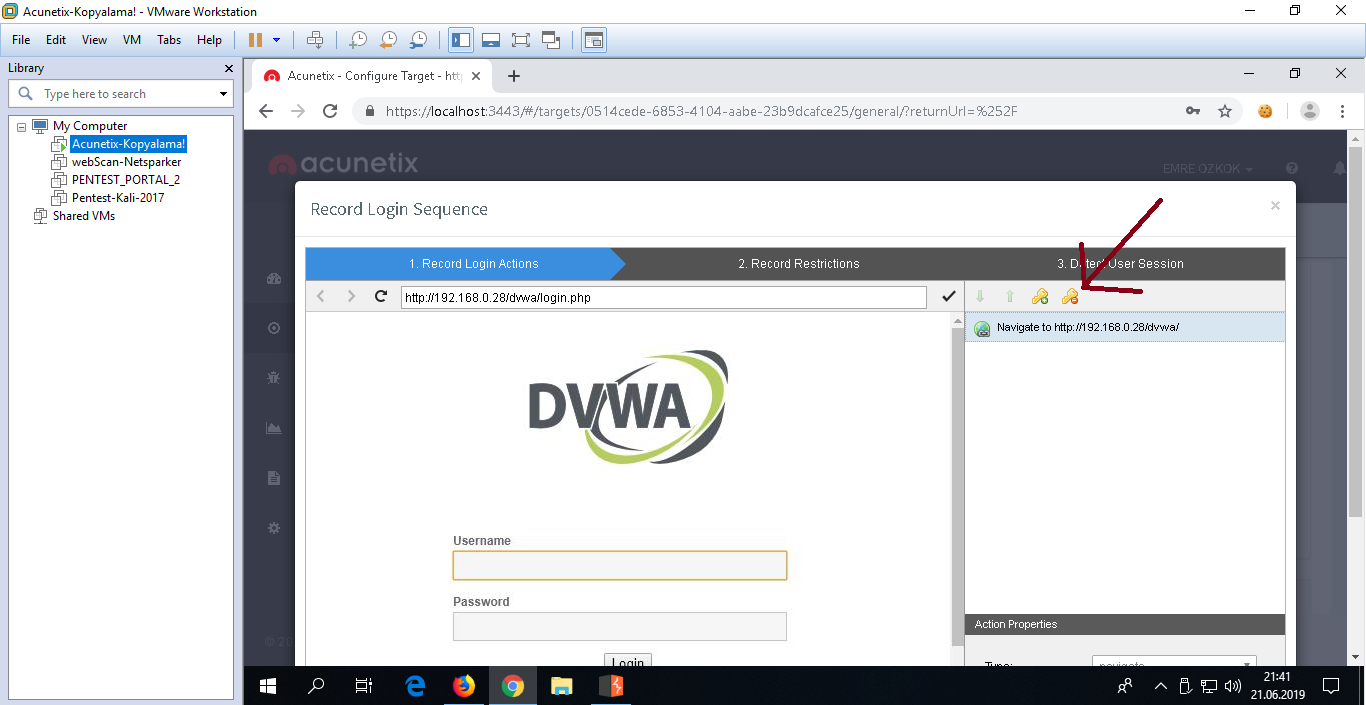
Task: Open the VMware snapshot manager
Action: pyautogui.click(x=418, y=40)
